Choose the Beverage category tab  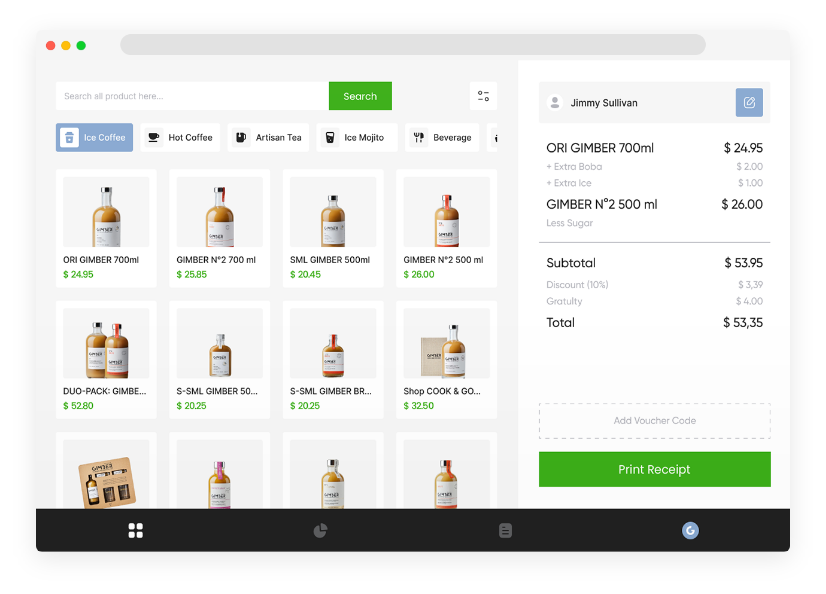(x=442, y=138)
